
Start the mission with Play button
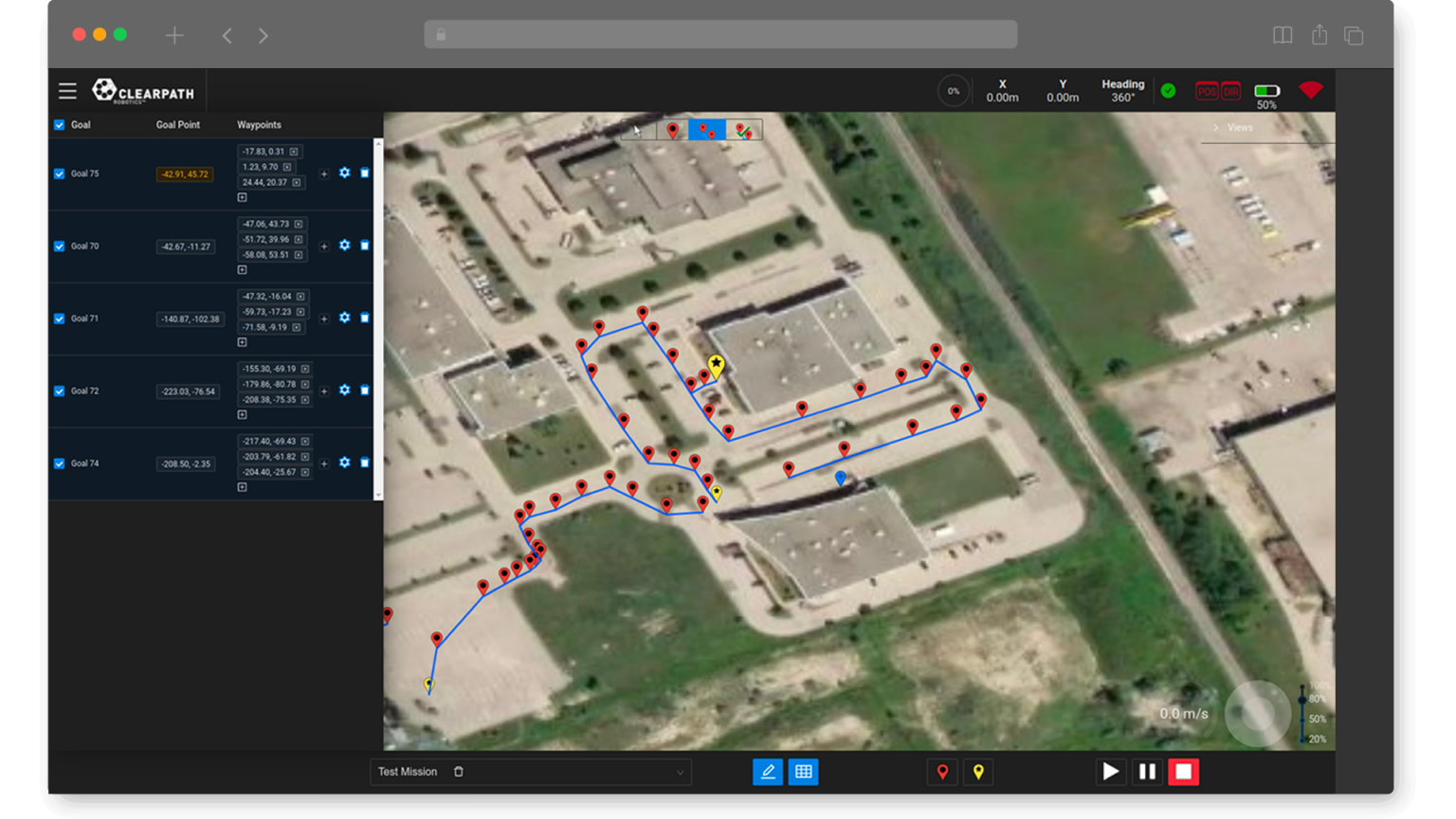tap(1110, 772)
